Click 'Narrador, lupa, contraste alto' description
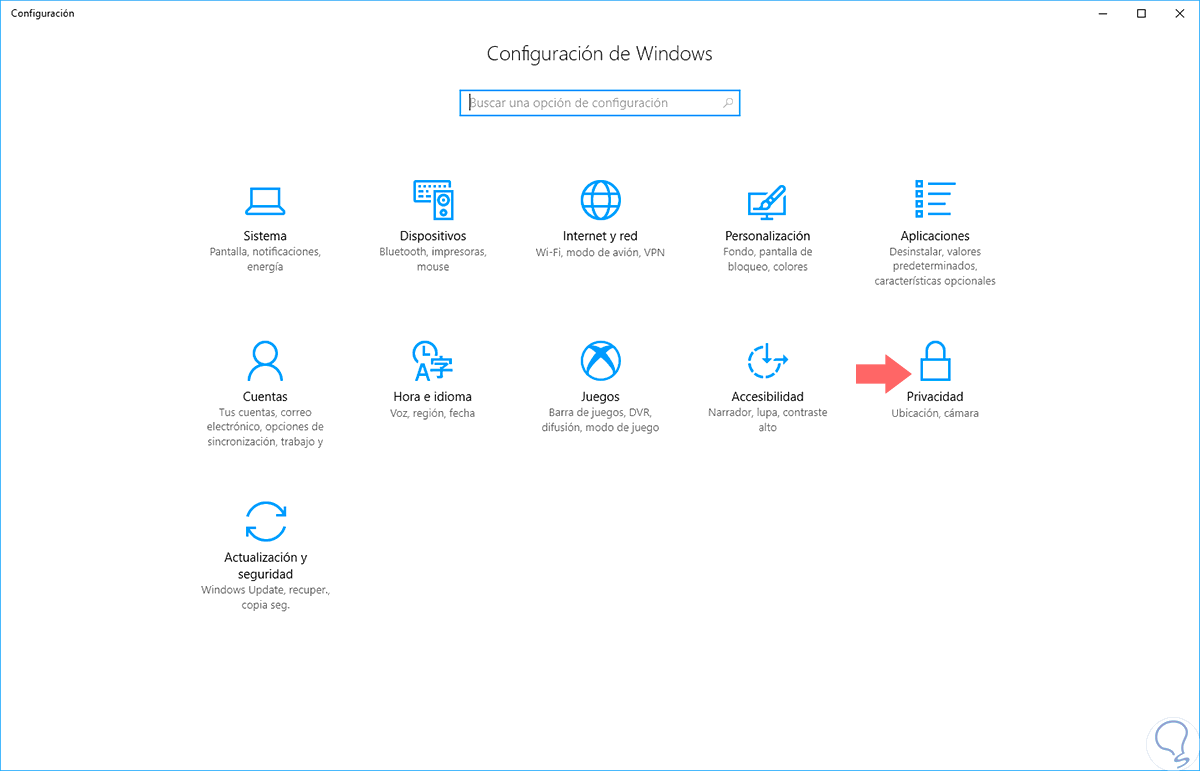This screenshot has height=771, width=1200. pyautogui.click(x=767, y=419)
